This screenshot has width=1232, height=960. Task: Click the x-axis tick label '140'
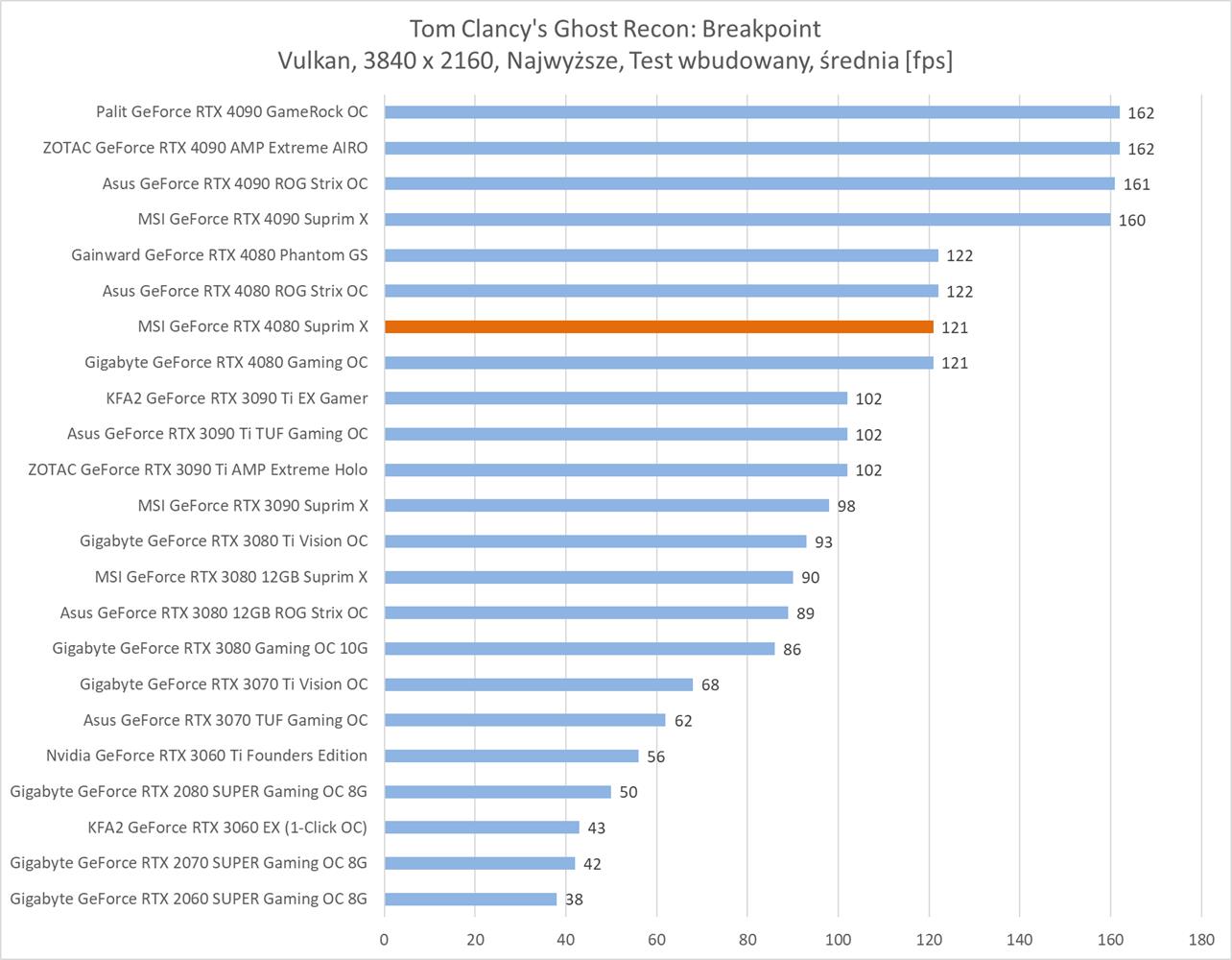pyautogui.click(x=1020, y=940)
